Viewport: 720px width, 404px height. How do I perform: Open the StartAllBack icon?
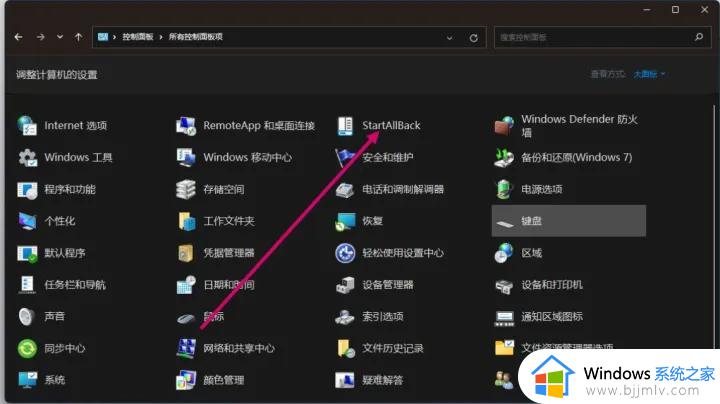[x=345, y=125]
